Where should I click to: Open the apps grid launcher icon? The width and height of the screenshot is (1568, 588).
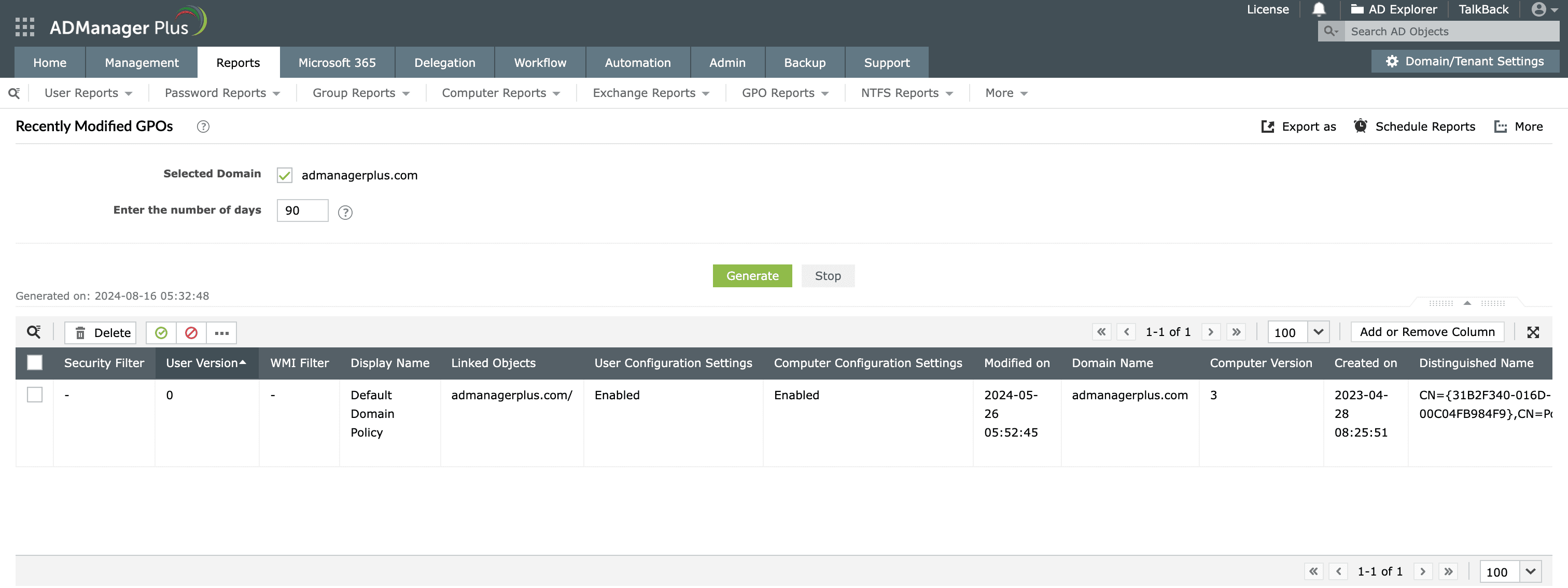pos(25,27)
